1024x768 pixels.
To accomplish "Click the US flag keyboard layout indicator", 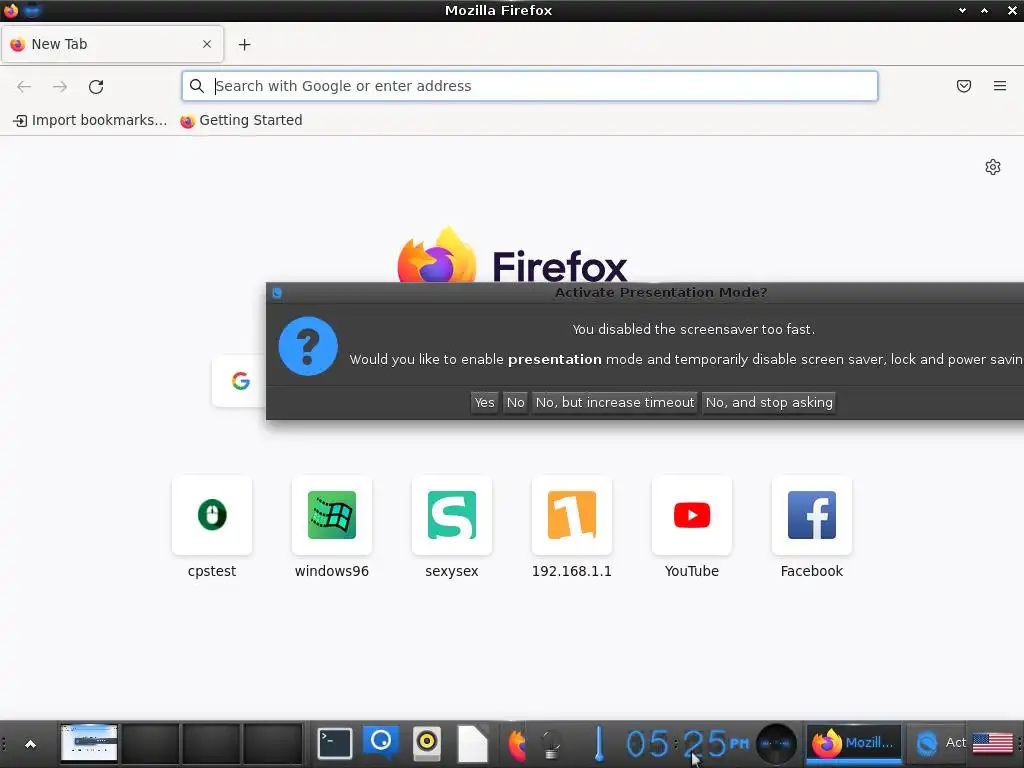I will 993,743.
